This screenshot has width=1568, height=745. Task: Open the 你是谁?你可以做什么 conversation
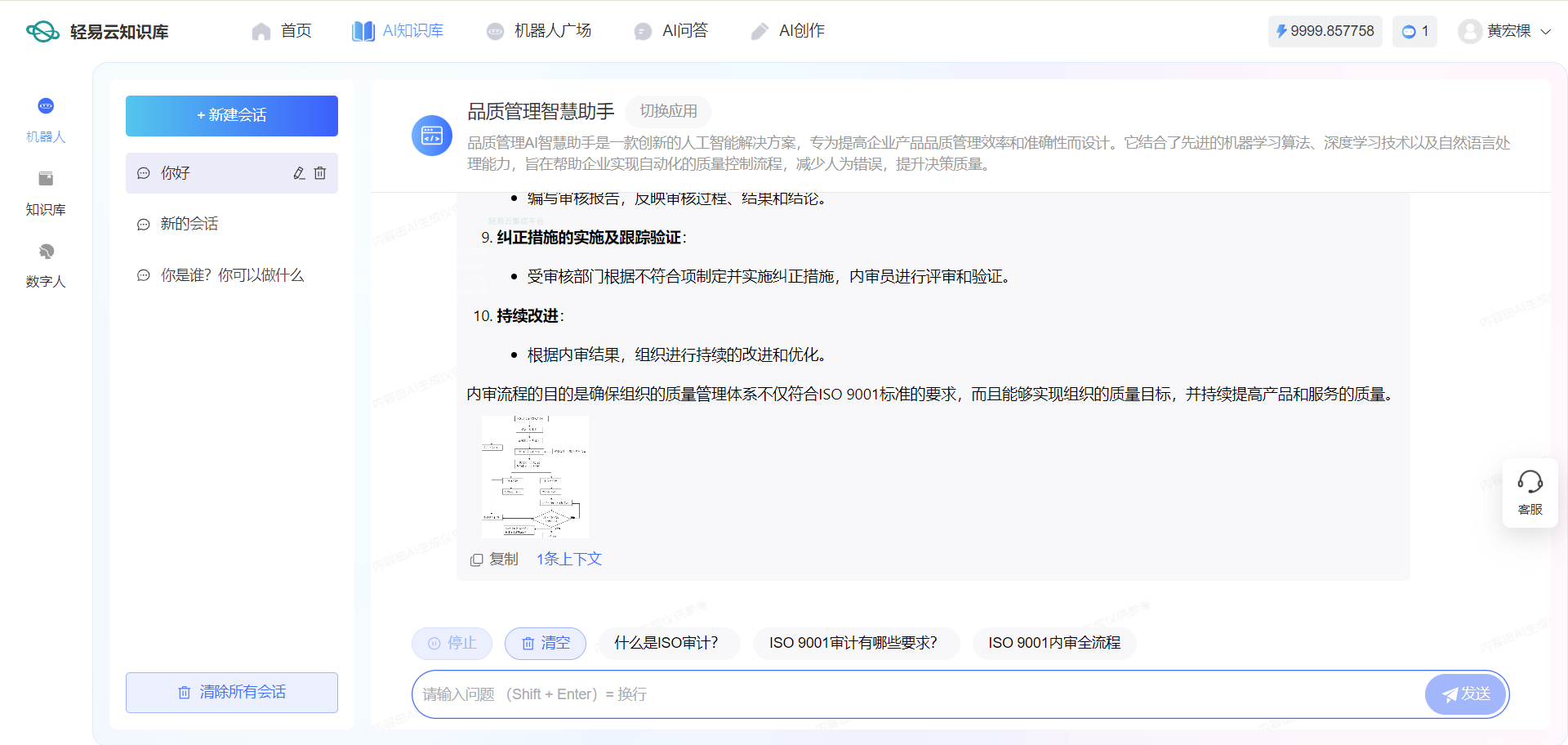click(232, 275)
